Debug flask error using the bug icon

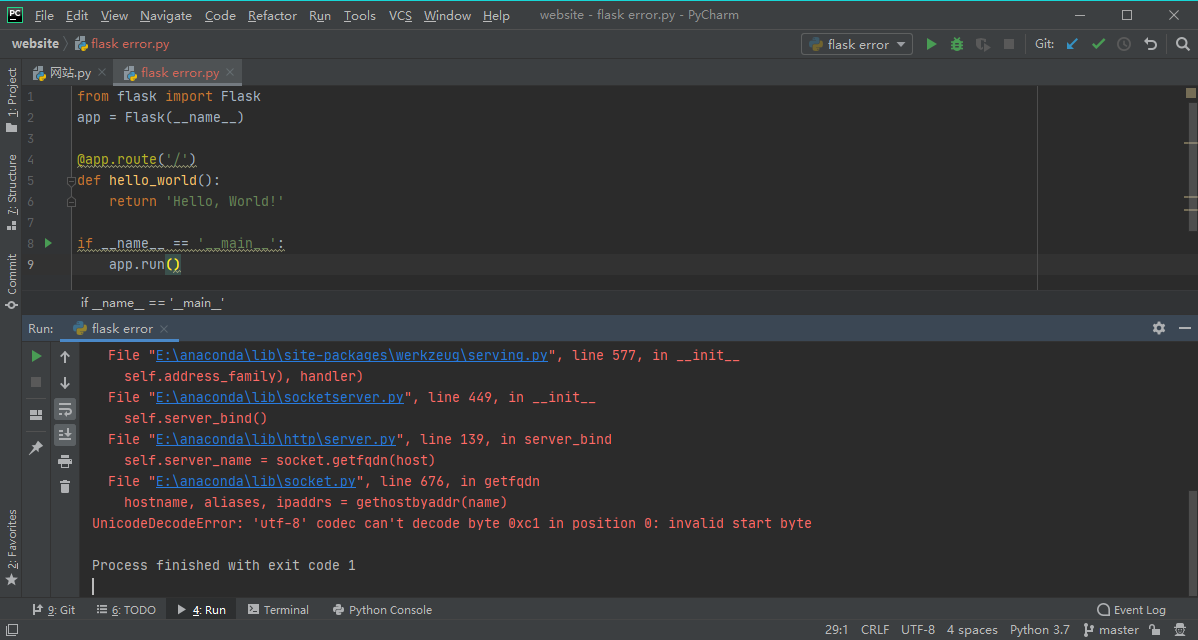pyautogui.click(x=955, y=44)
